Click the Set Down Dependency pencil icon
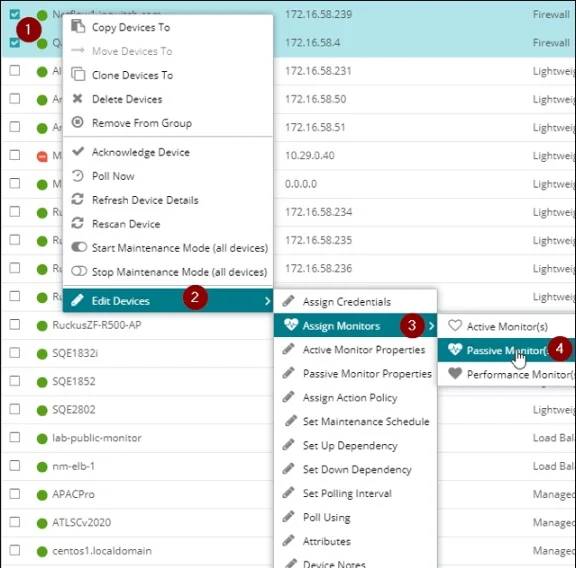Image resolution: width=576 pixels, height=568 pixels. 288,468
